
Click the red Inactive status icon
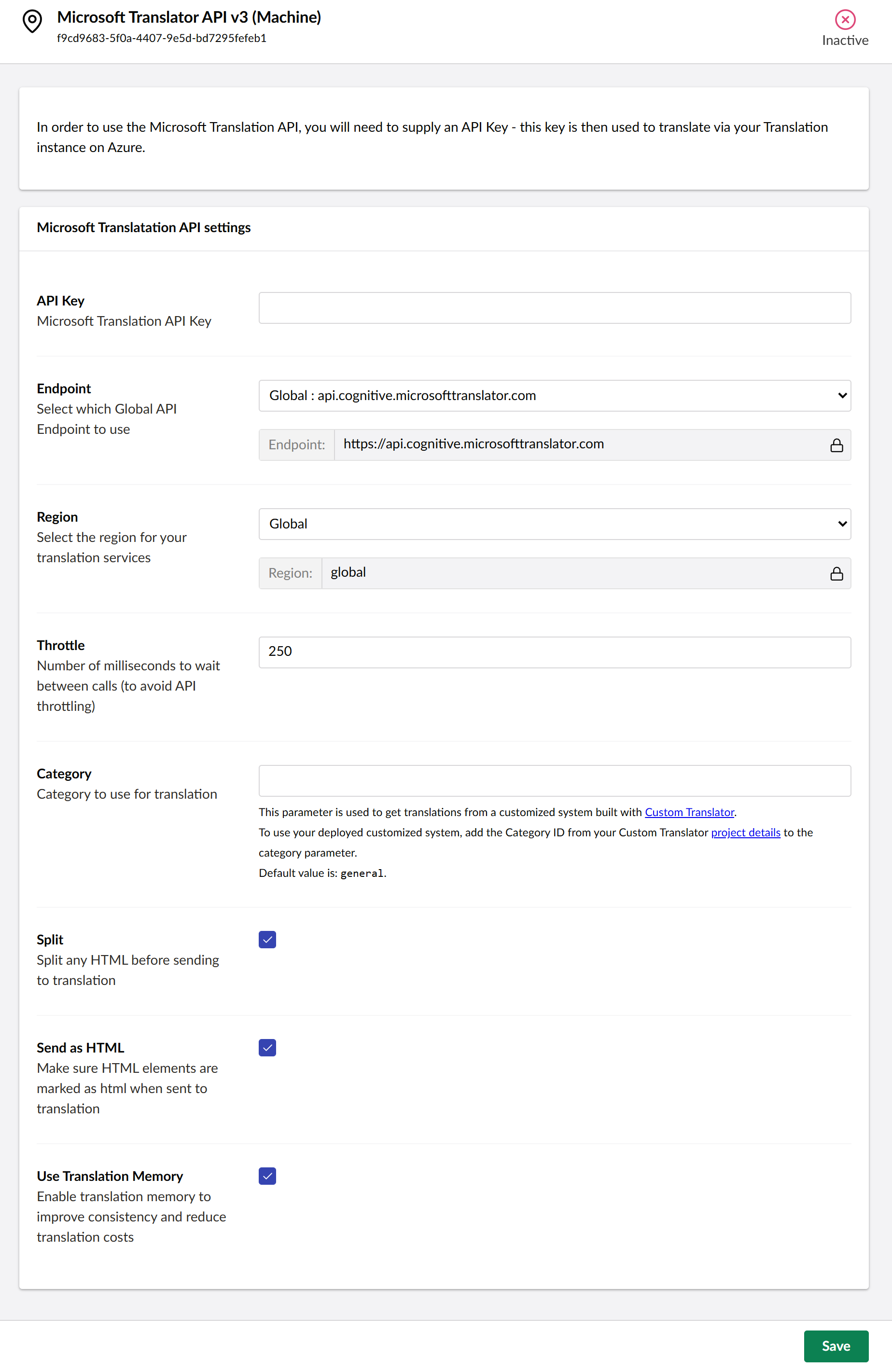click(x=845, y=20)
